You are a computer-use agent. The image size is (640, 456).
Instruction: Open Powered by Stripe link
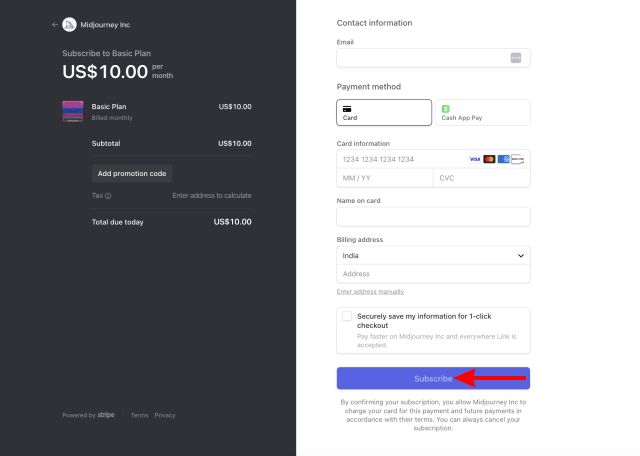click(88, 415)
